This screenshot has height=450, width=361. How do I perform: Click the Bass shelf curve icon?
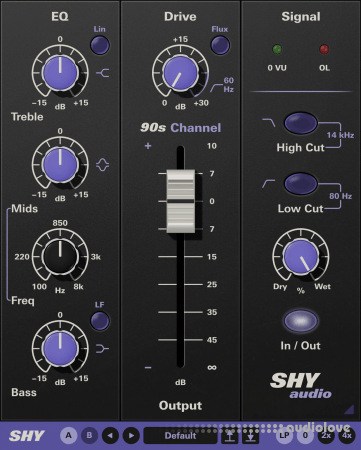[103, 349]
